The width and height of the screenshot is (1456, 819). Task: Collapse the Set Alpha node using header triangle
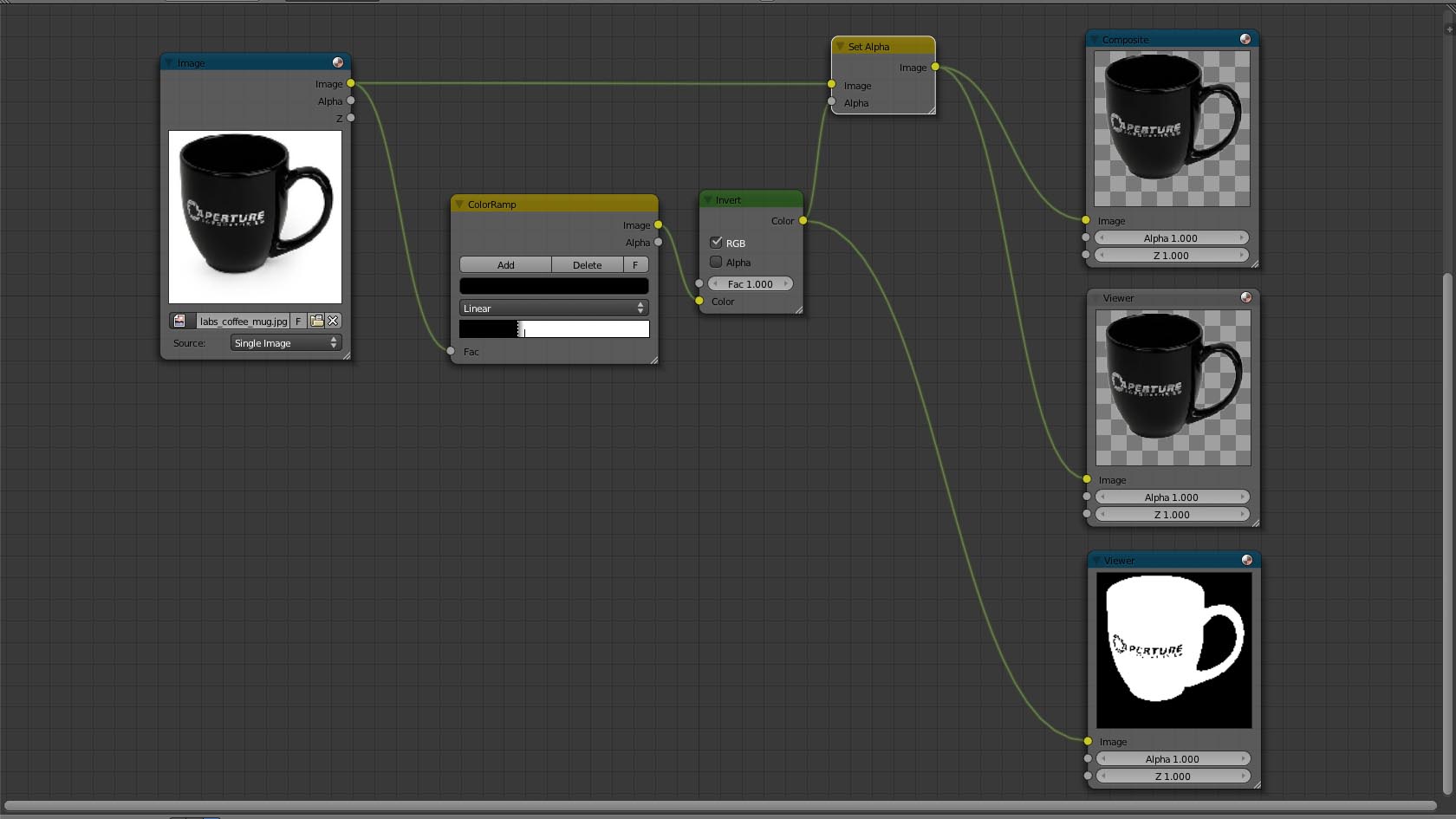coord(840,47)
